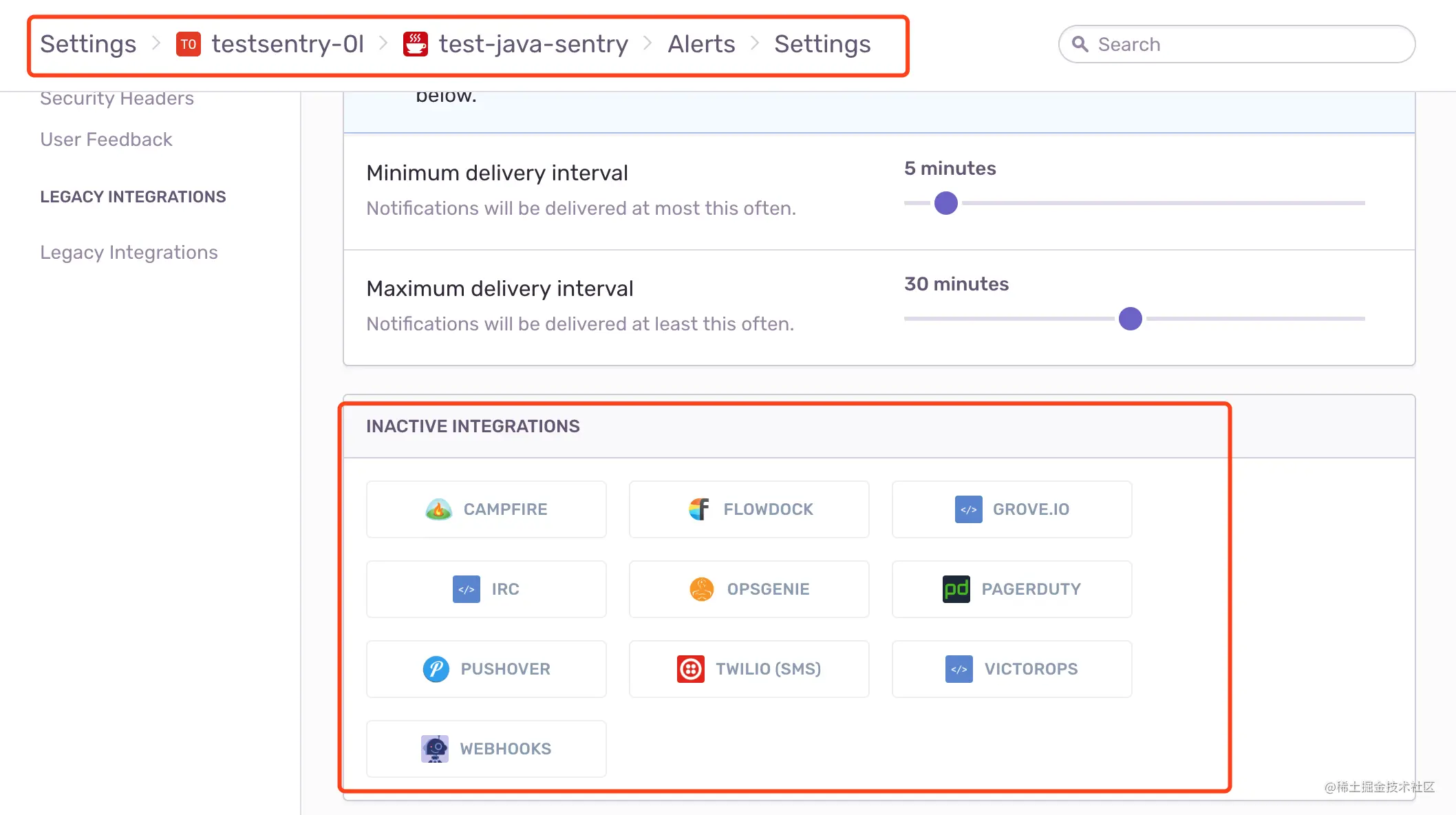Open Legacy Integrations in the sidebar
Viewport: 1456px width, 815px height.
[x=129, y=252]
